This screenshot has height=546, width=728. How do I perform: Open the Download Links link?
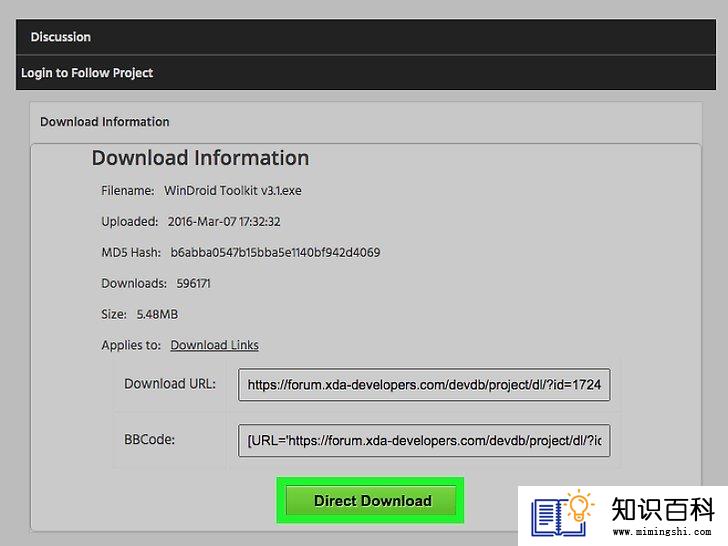tap(214, 345)
